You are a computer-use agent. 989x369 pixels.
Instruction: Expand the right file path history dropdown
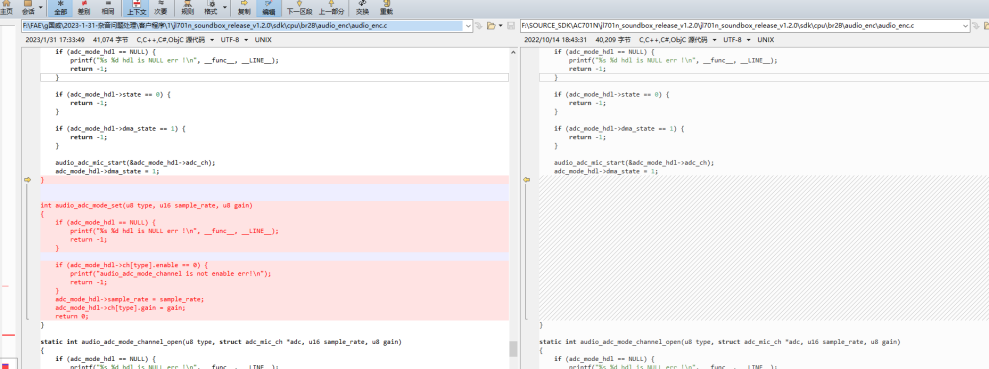966,26
